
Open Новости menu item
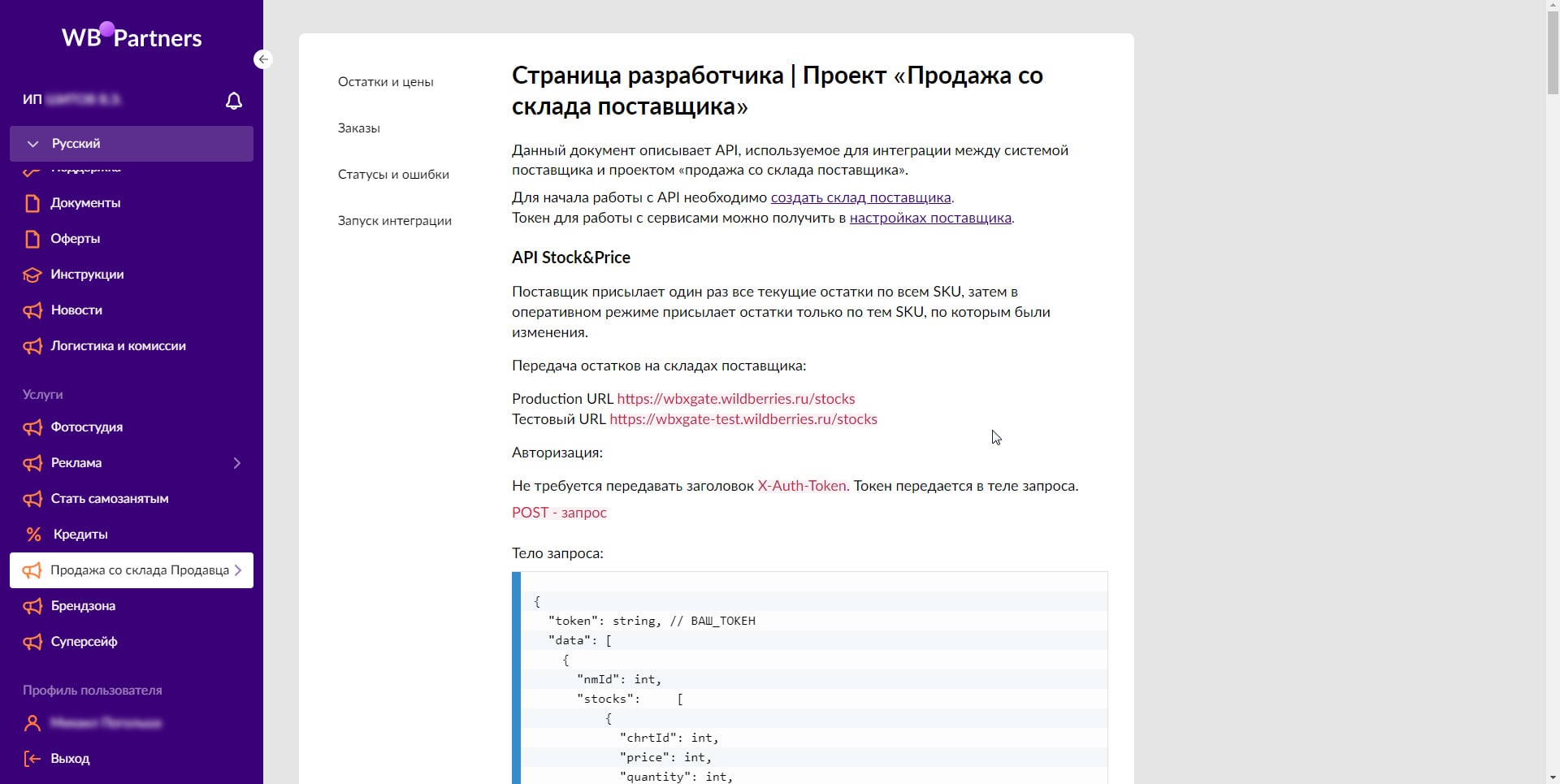coord(76,310)
